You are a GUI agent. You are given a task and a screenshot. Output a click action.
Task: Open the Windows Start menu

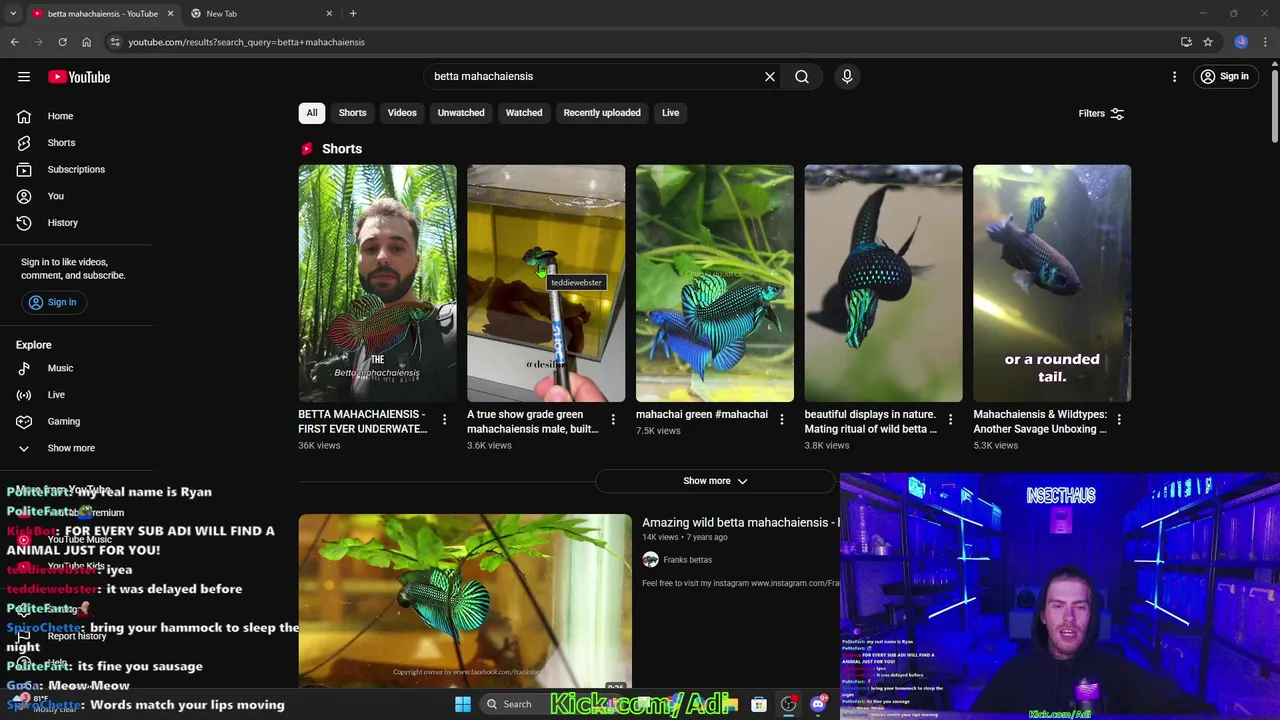[x=463, y=704]
